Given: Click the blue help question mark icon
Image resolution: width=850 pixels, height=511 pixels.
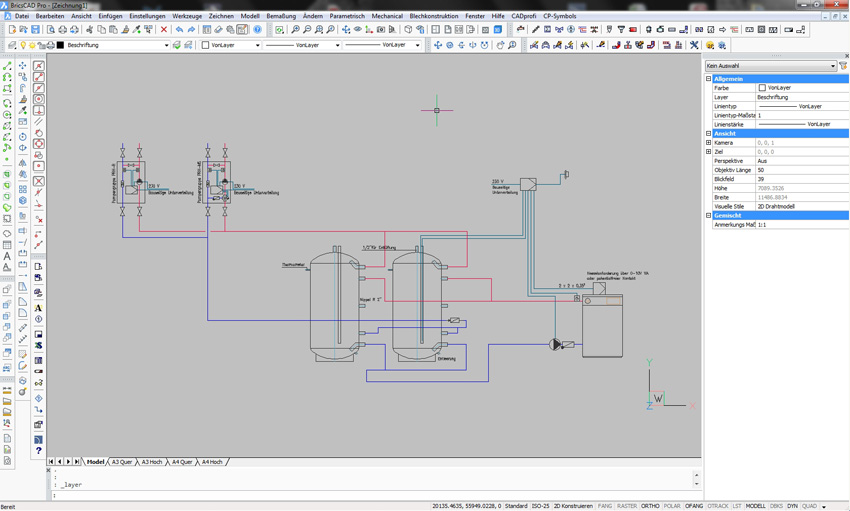Looking at the screenshot, I should coord(257,30).
